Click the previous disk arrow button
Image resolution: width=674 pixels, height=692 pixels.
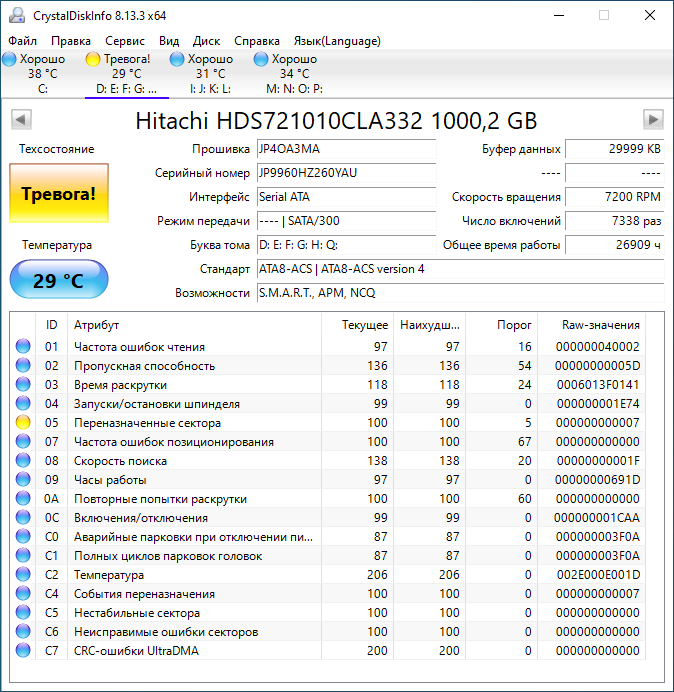(20, 120)
